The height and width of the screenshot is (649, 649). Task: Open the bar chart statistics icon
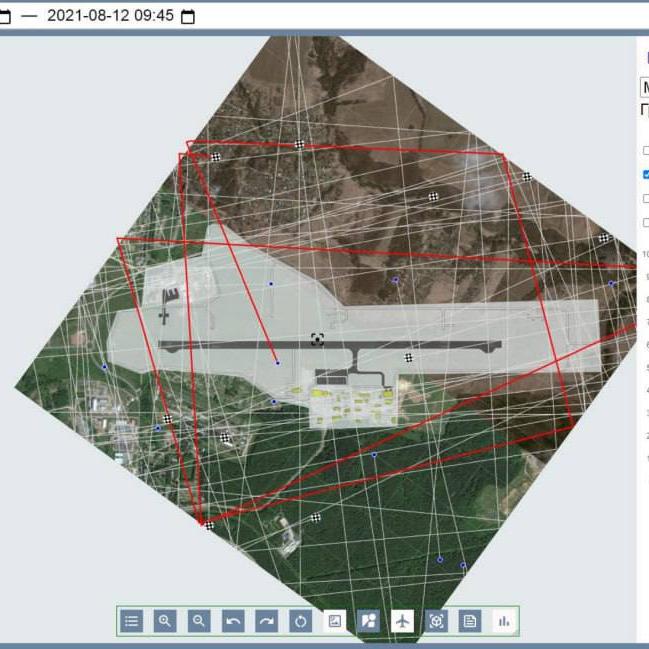click(x=504, y=621)
